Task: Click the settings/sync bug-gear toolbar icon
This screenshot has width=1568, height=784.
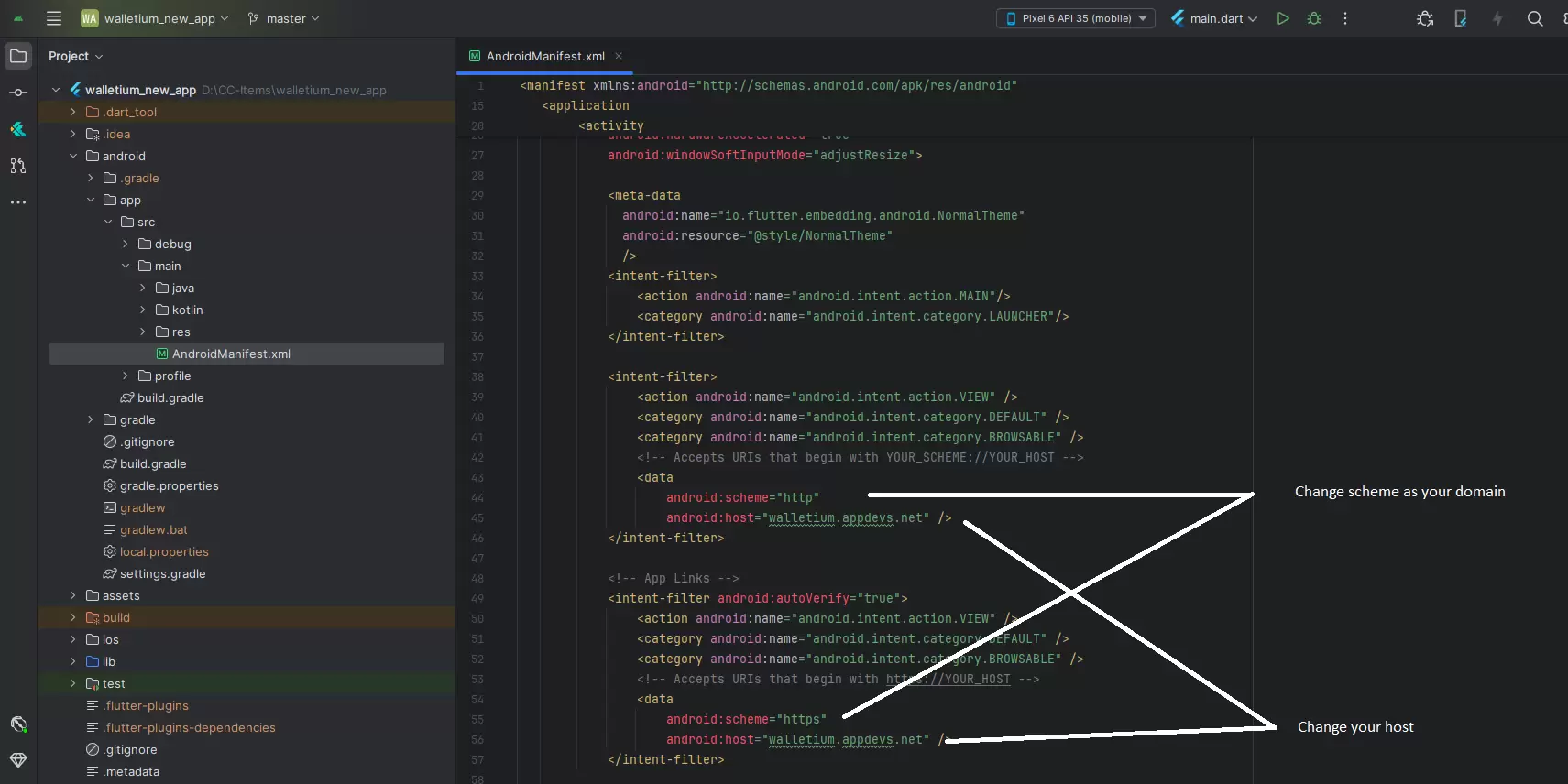Action: tap(1425, 18)
